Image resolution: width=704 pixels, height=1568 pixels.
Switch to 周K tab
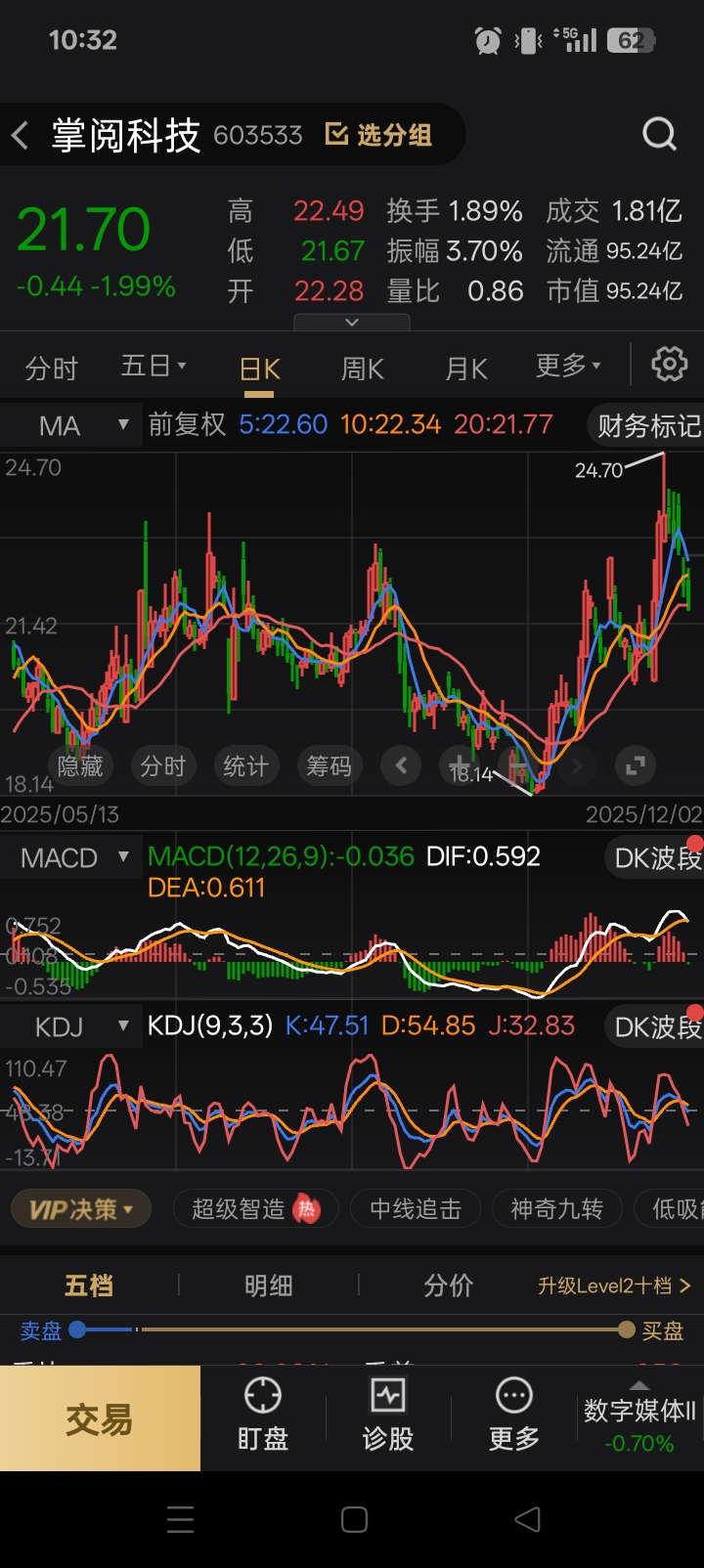point(362,369)
